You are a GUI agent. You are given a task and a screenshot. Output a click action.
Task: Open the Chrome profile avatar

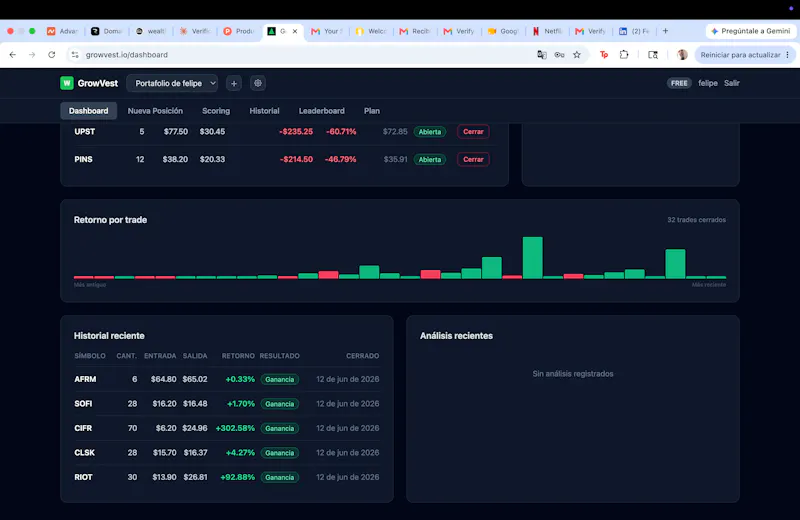[682, 55]
